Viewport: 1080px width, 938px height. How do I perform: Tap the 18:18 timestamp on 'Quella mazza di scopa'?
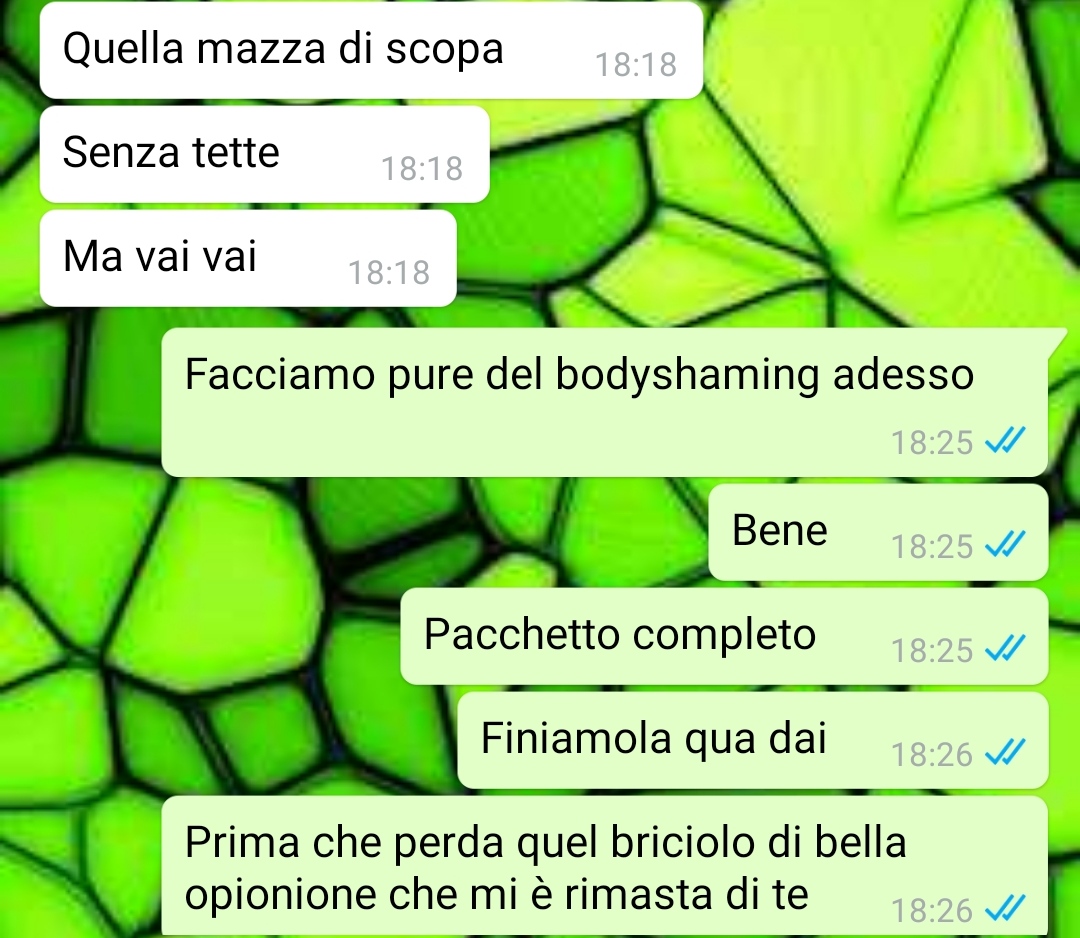pos(636,65)
